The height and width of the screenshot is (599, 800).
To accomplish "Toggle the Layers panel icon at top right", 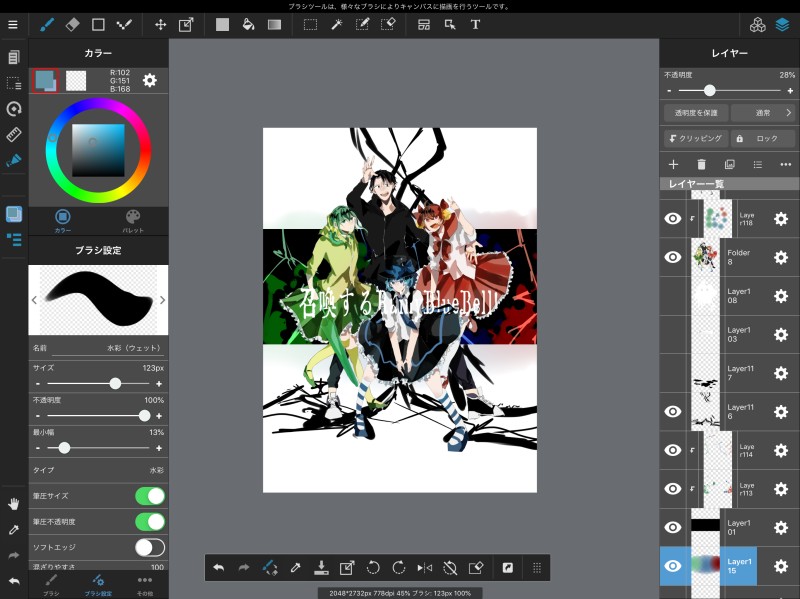I will click(x=782, y=24).
